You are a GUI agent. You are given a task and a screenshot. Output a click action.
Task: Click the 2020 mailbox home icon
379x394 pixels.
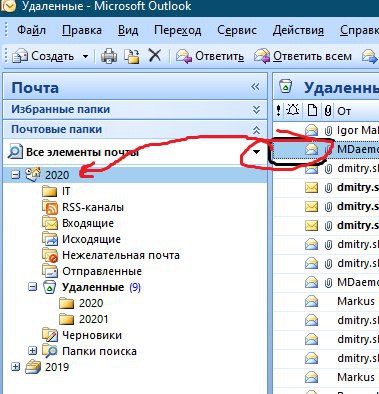(33, 174)
